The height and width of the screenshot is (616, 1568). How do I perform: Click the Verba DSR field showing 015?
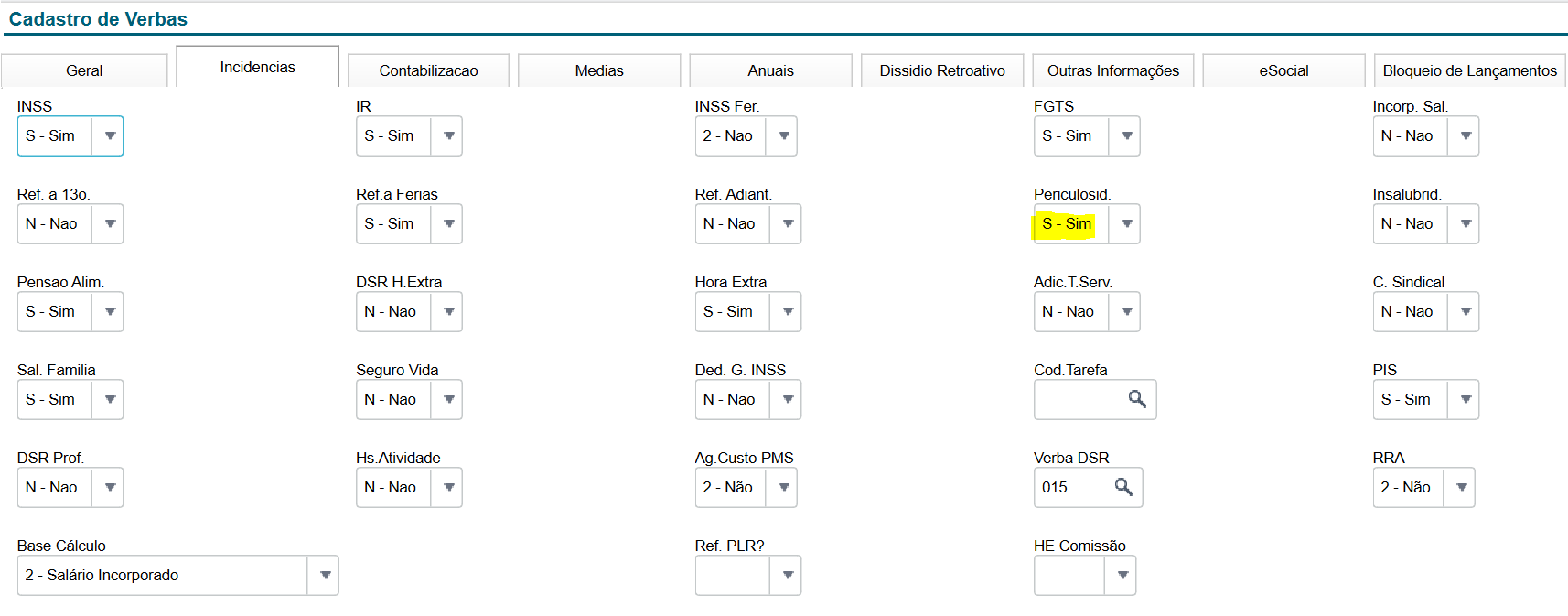click(x=1089, y=487)
